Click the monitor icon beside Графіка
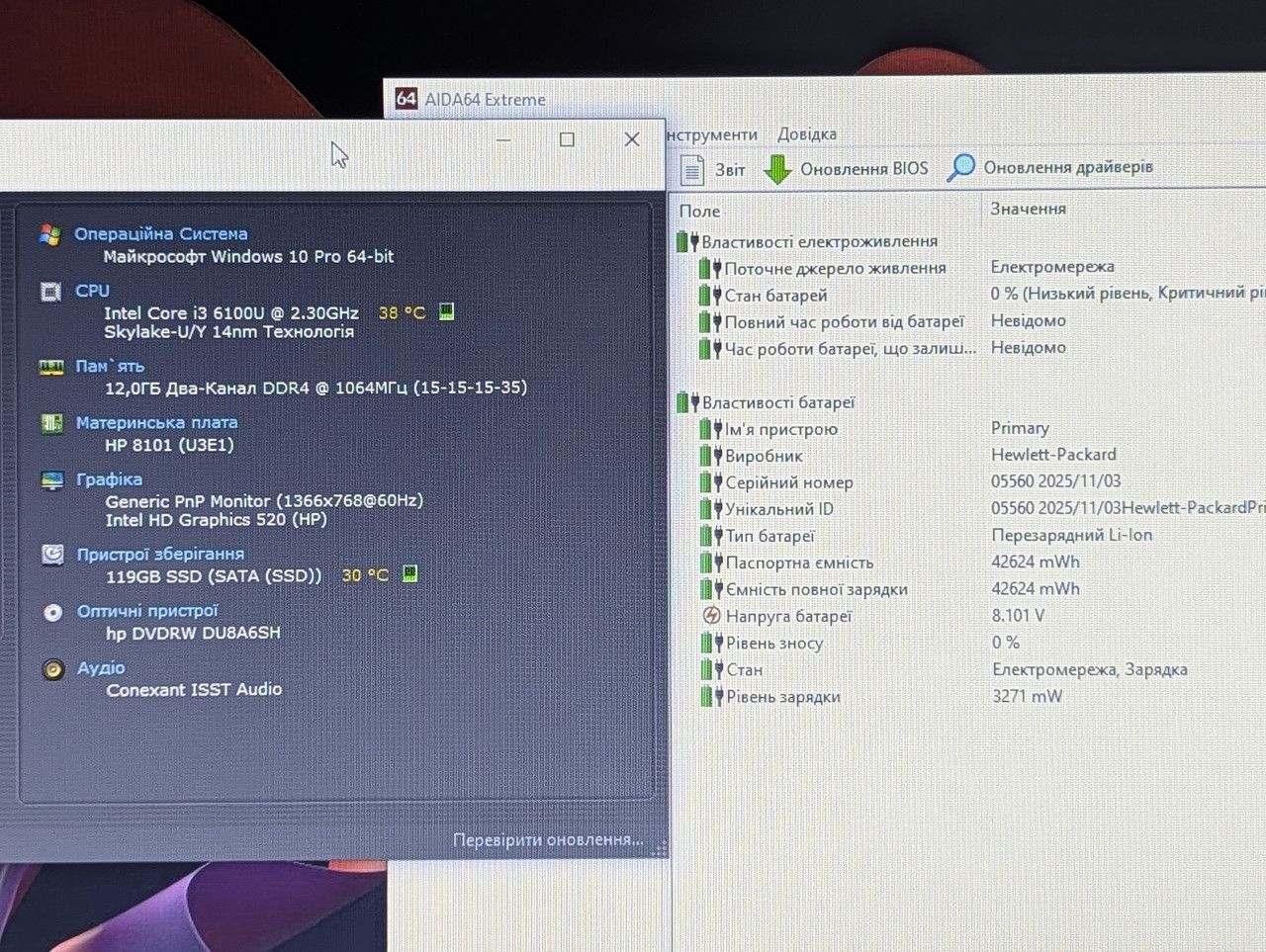This screenshot has height=952, width=1266. 52,480
